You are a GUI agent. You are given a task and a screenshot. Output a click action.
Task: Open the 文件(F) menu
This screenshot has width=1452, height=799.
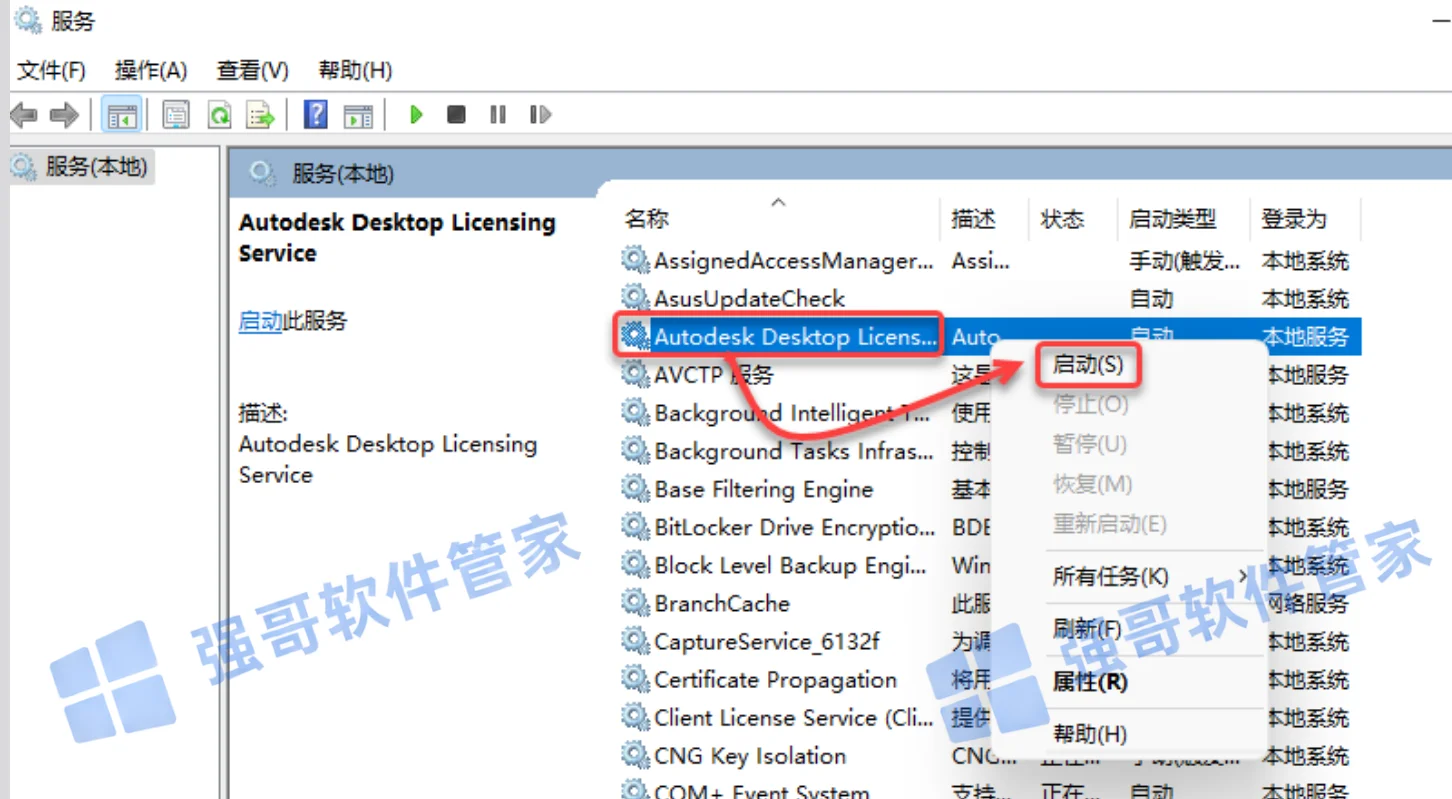(x=52, y=71)
